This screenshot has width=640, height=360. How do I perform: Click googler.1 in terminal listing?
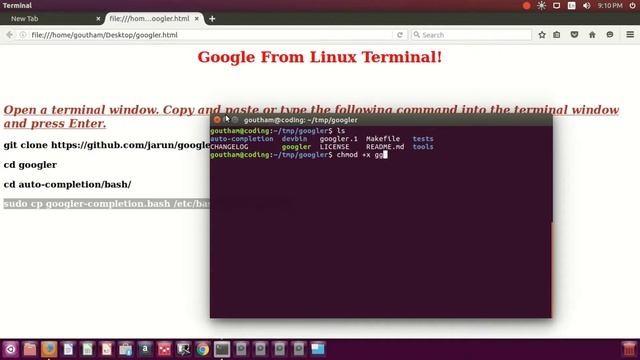(x=338, y=139)
